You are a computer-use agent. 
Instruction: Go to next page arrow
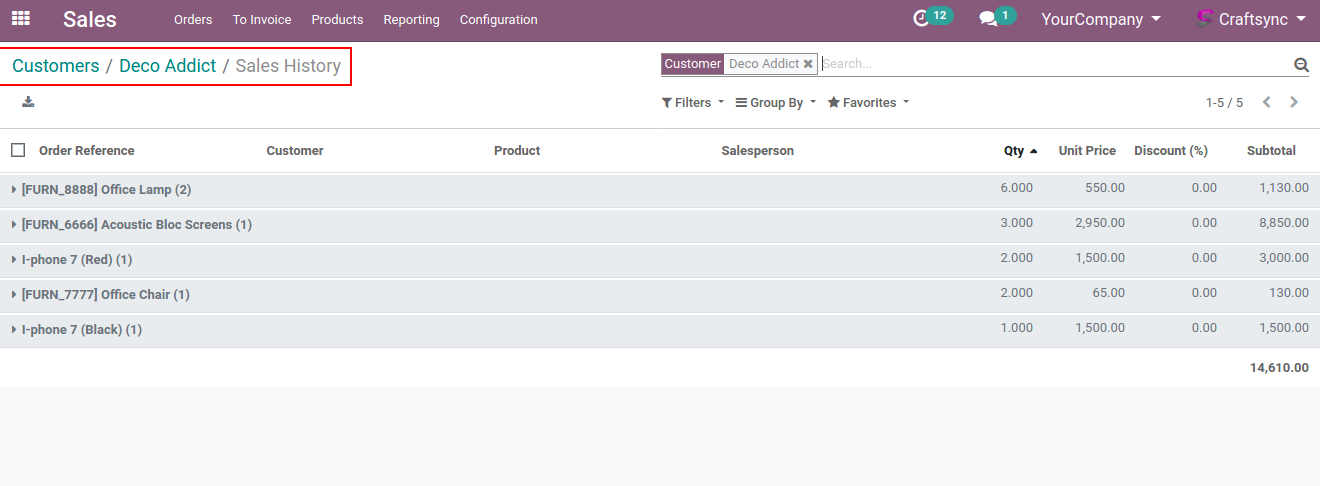point(1294,102)
